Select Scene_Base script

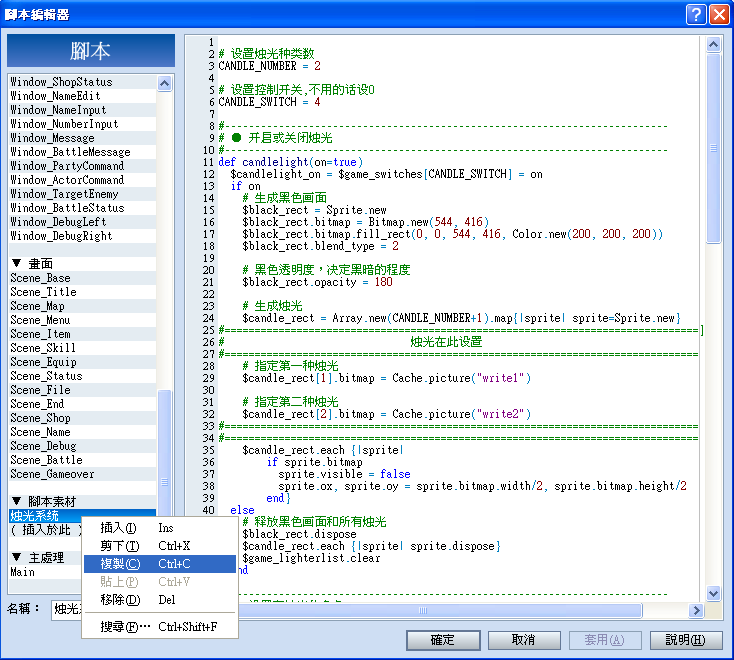[82, 278]
